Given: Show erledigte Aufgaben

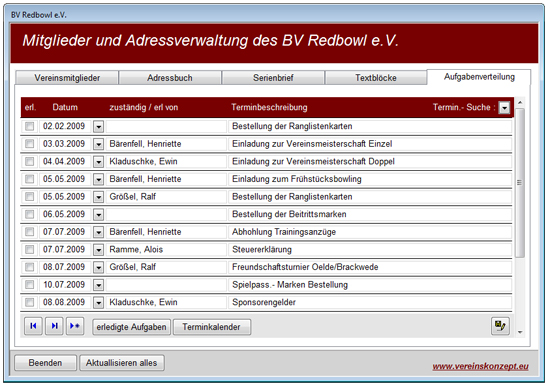Looking at the screenshot, I should coord(132,327).
